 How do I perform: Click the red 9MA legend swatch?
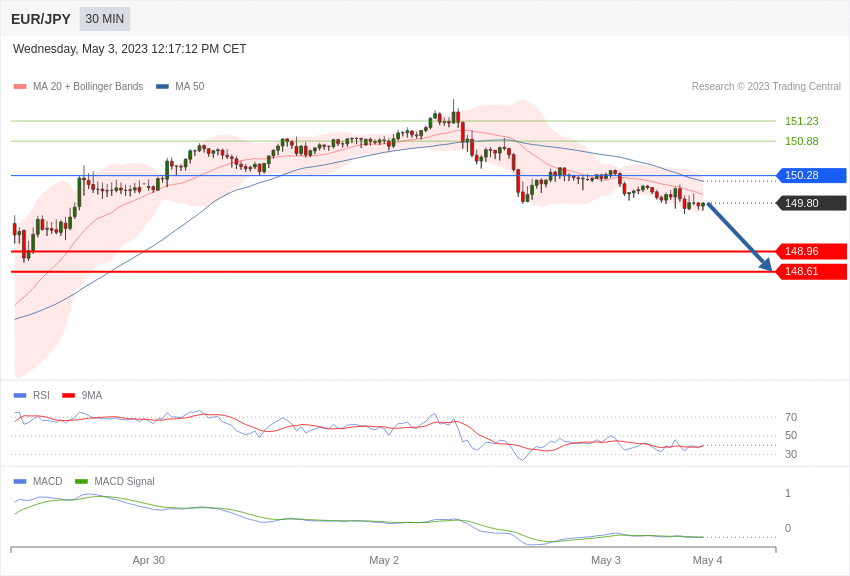click(69, 396)
